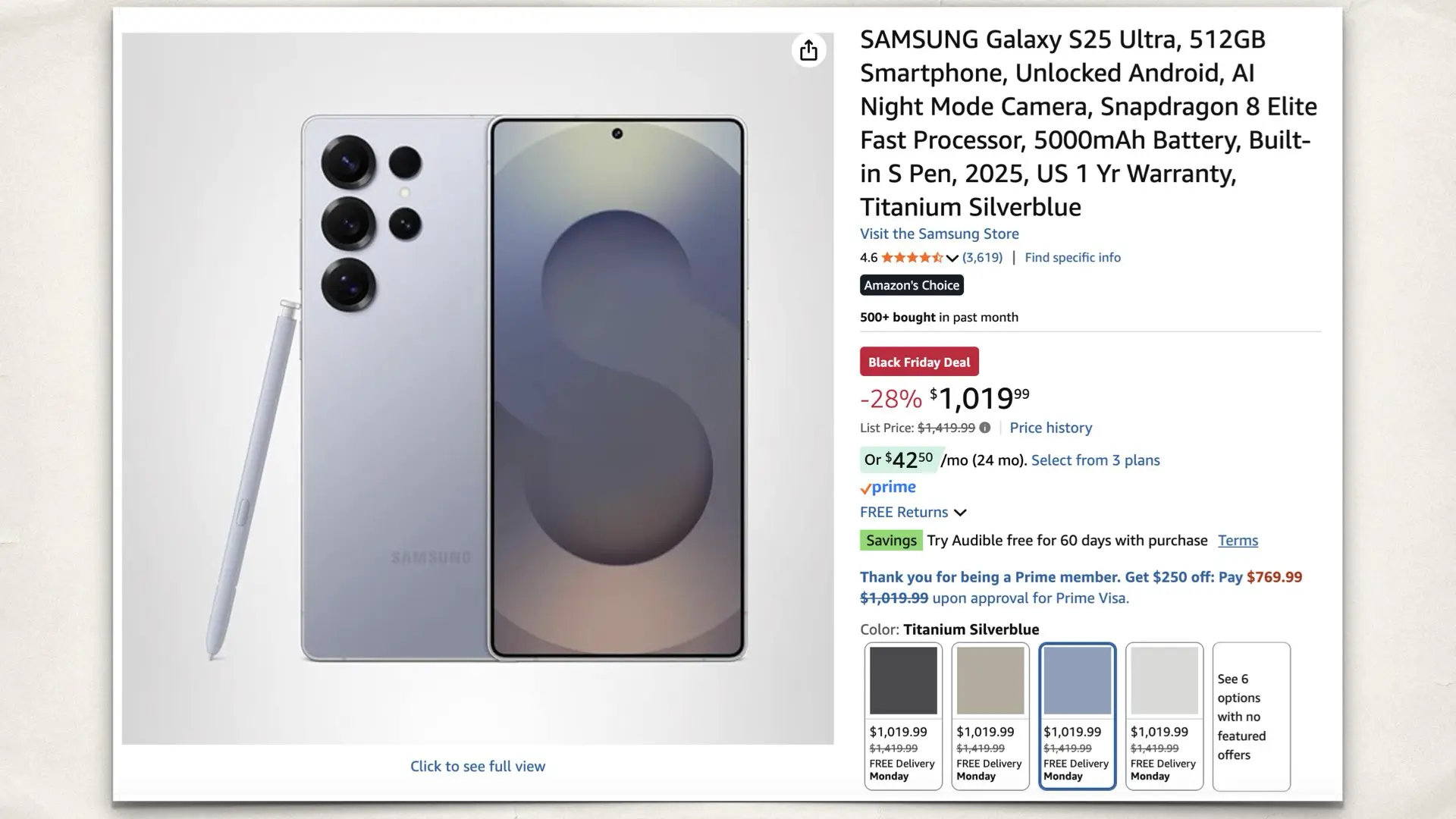Open the Price history link
1456x819 pixels.
point(1050,428)
